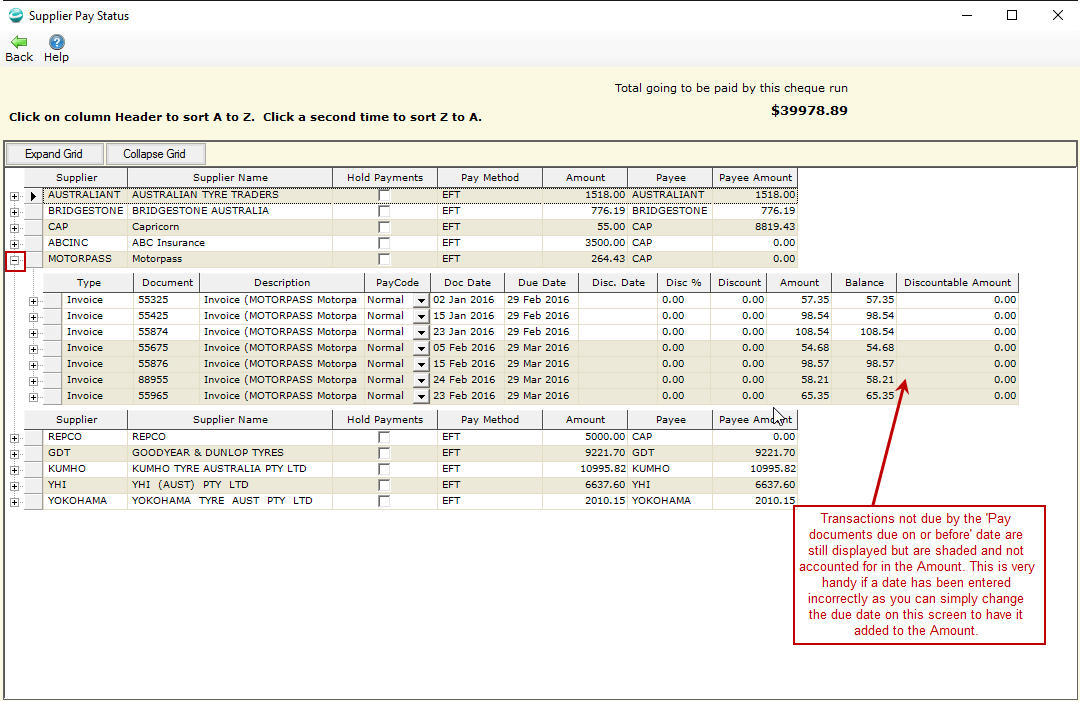Screen dimensions: 1080x701
Task: Enable Hold Payments for KUMHO TYRE AUSTRALIA
Action: pos(384,470)
